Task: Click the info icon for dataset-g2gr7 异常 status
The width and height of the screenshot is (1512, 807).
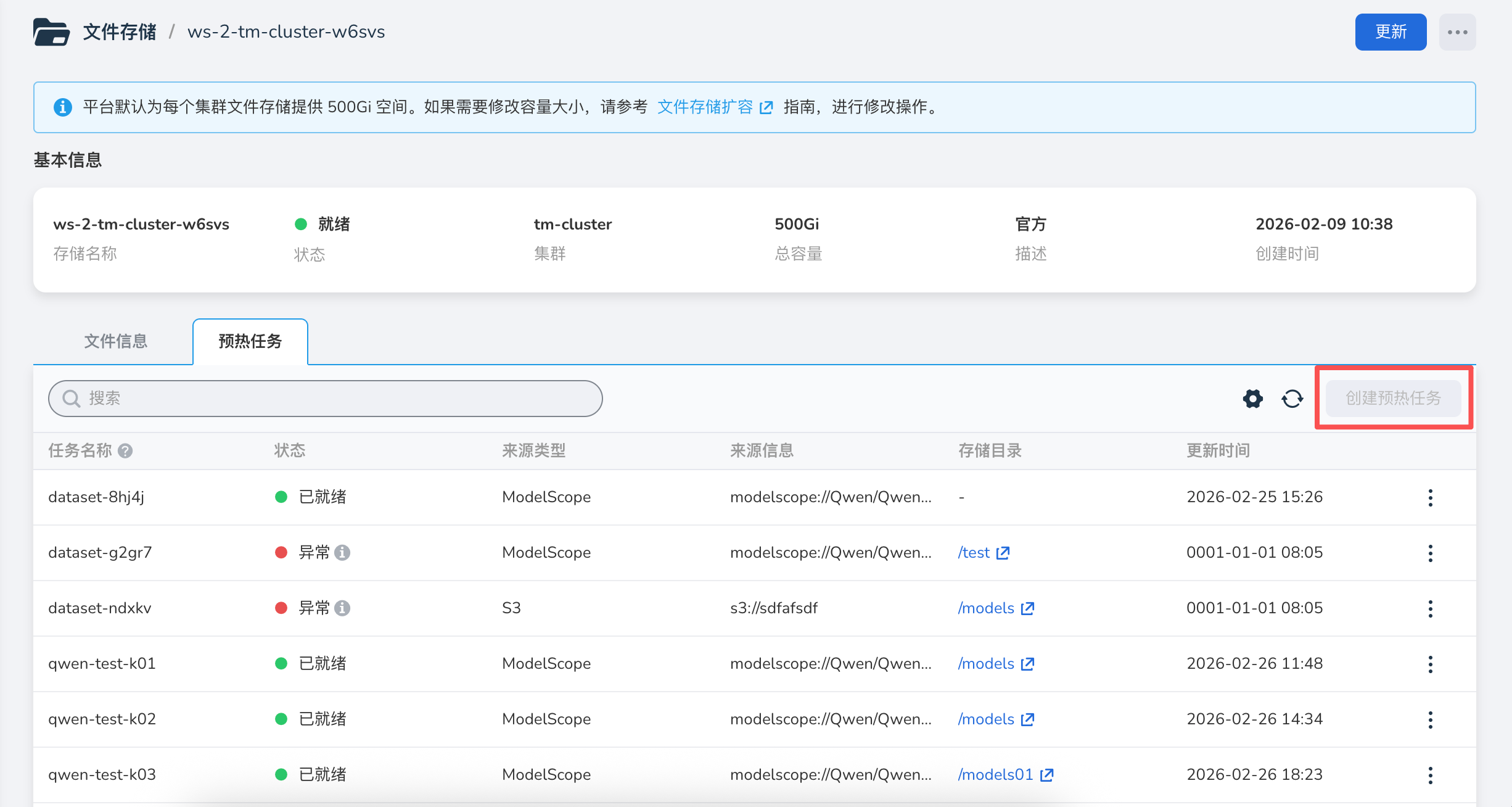Action: [x=342, y=552]
